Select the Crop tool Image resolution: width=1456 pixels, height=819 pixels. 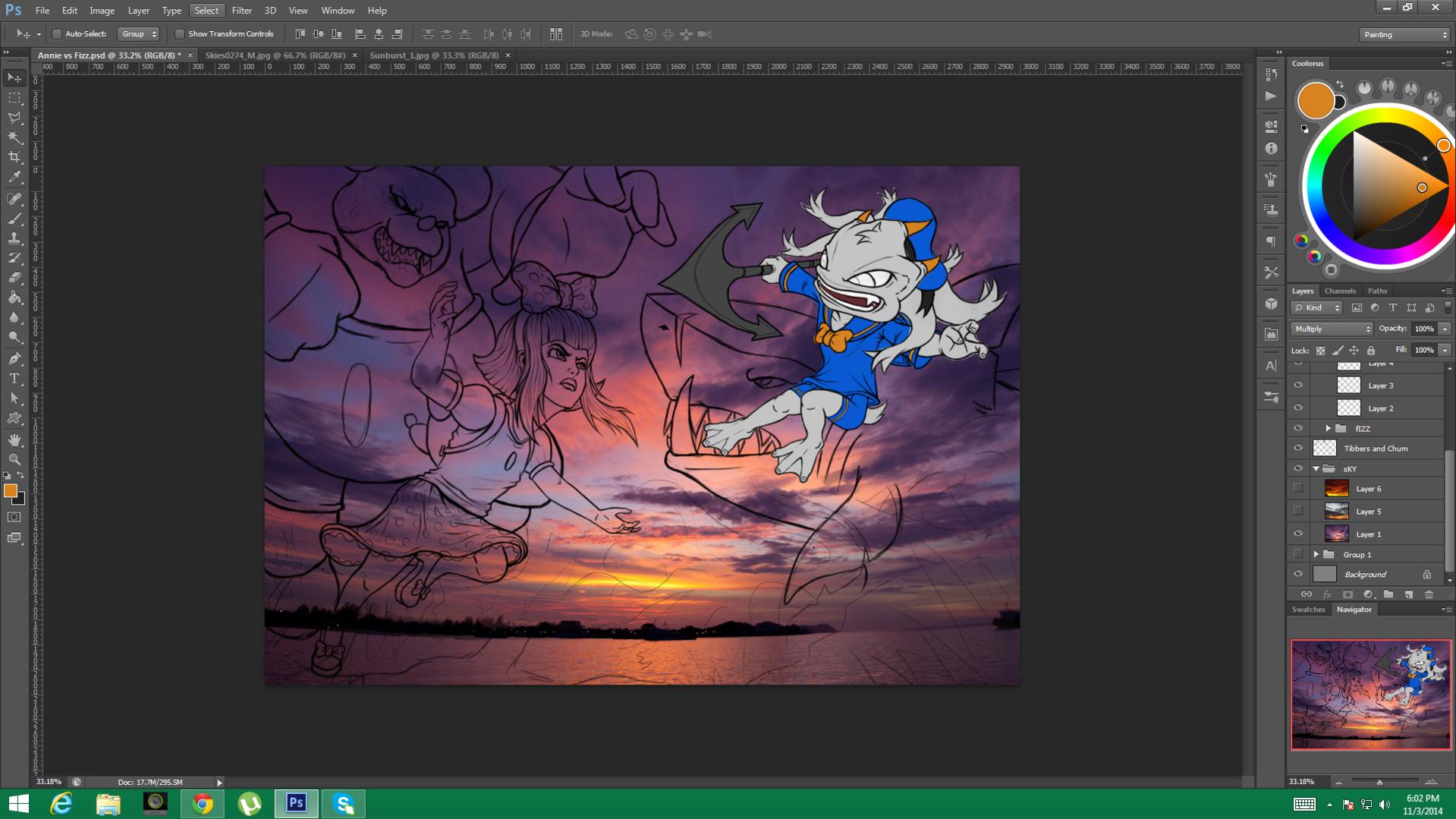click(14, 157)
